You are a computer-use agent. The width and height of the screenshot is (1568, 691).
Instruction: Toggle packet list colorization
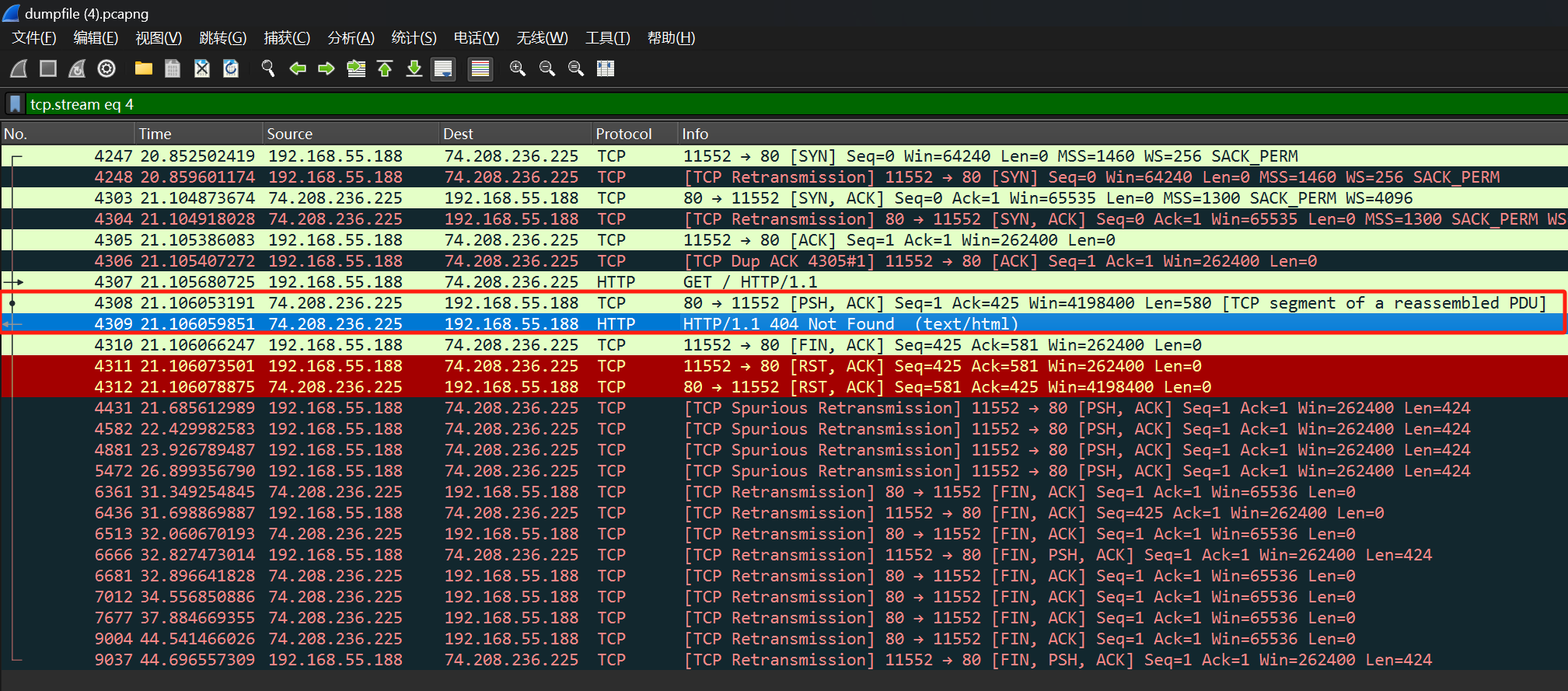click(480, 69)
